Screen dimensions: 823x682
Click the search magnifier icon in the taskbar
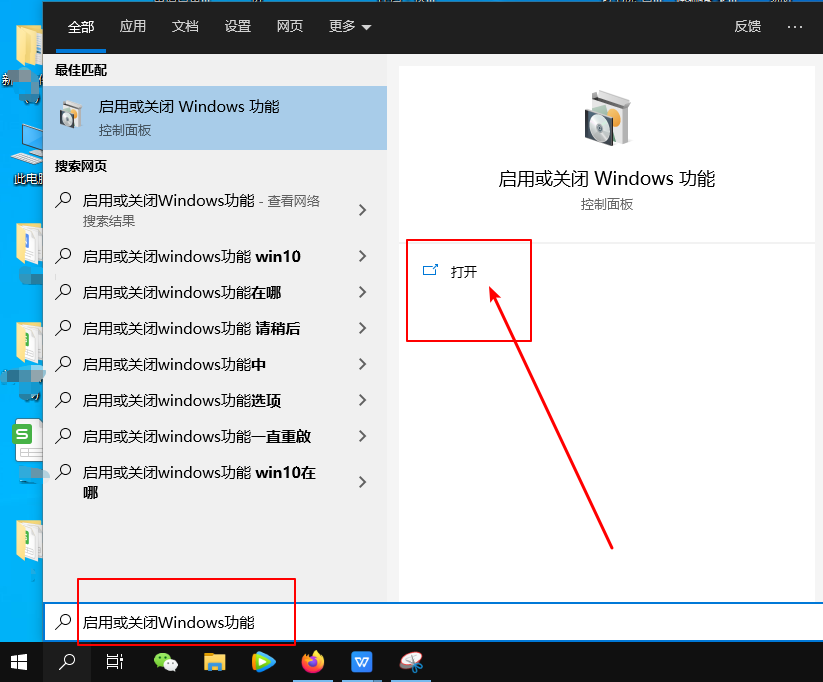(66, 661)
